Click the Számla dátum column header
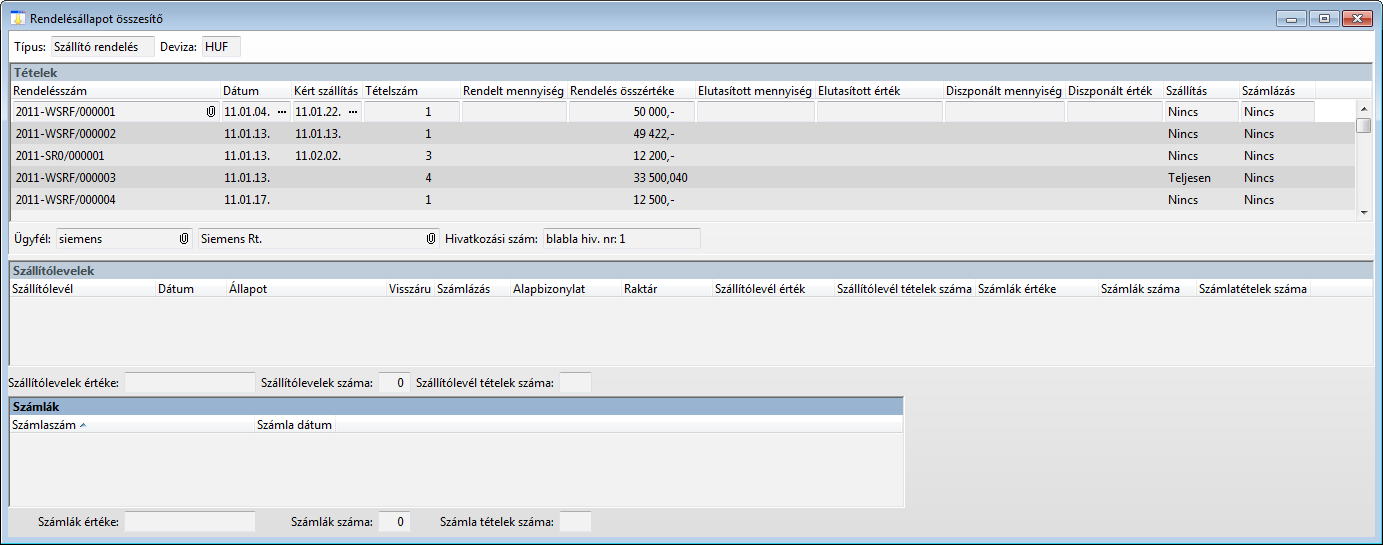The image size is (1383, 545). 295,425
